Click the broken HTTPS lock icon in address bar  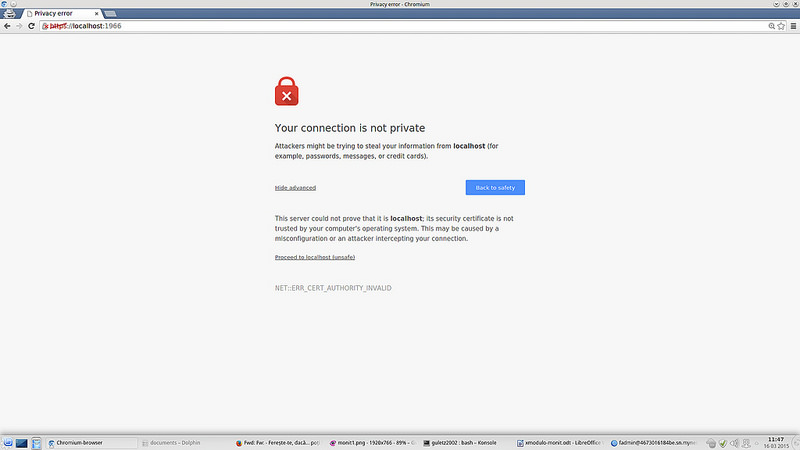46,25
